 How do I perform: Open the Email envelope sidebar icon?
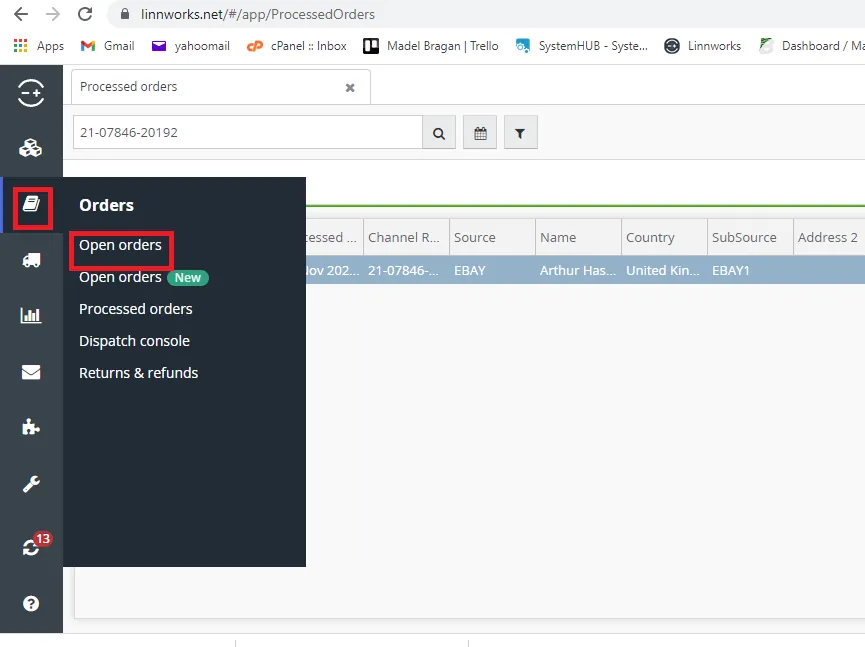point(31,372)
